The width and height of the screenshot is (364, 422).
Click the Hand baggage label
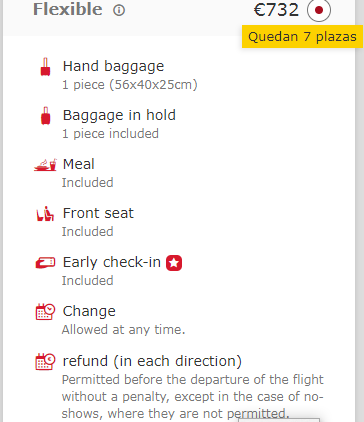click(113, 66)
